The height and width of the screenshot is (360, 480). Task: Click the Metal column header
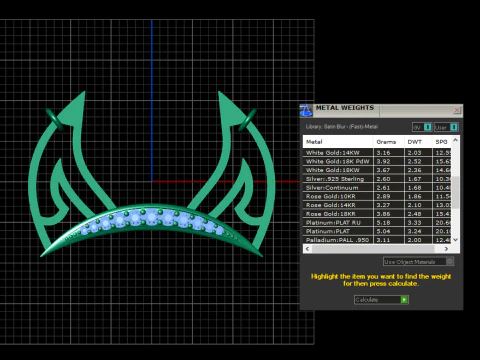[338, 142]
